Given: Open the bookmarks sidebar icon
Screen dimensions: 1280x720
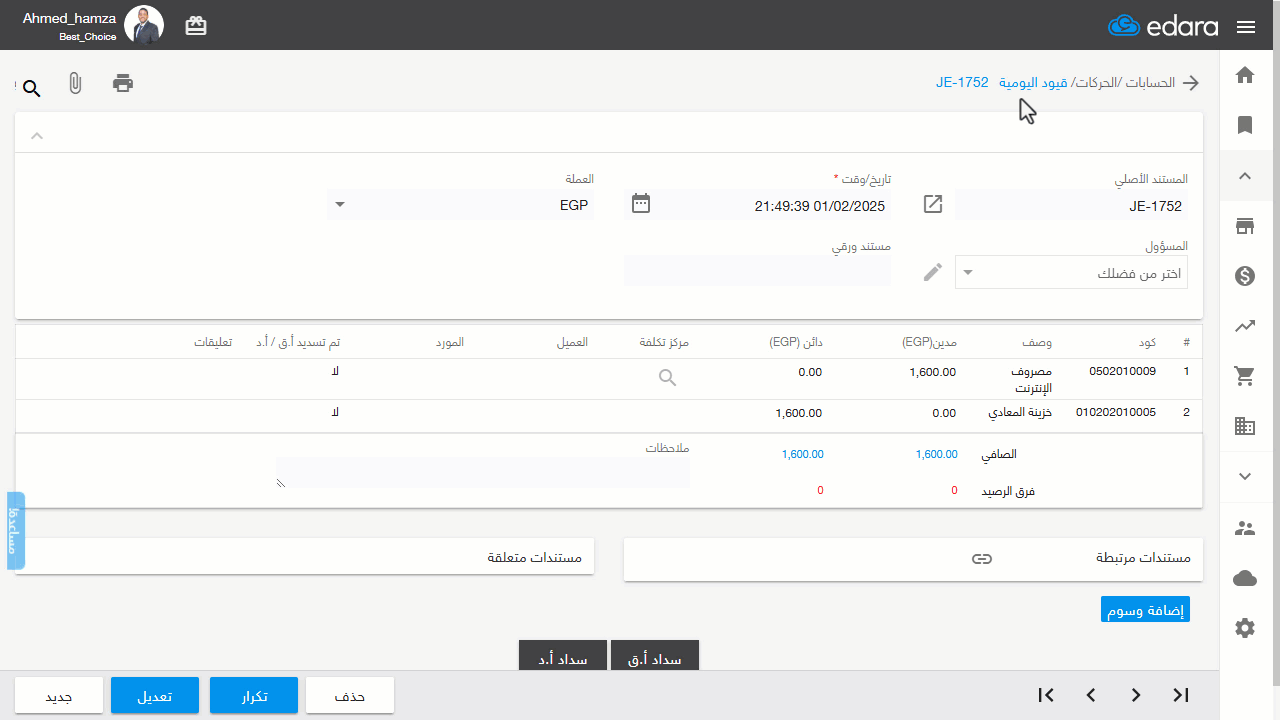Looking at the screenshot, I should (x=1245, y=125).
